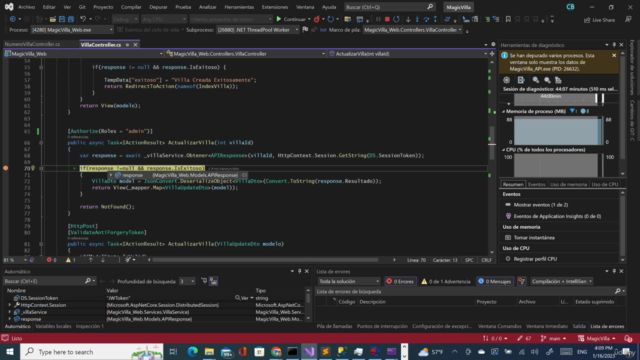Viewport: 640px width, 360px height.
Task: Open the Subproceso dropdown
Action: 258,30
